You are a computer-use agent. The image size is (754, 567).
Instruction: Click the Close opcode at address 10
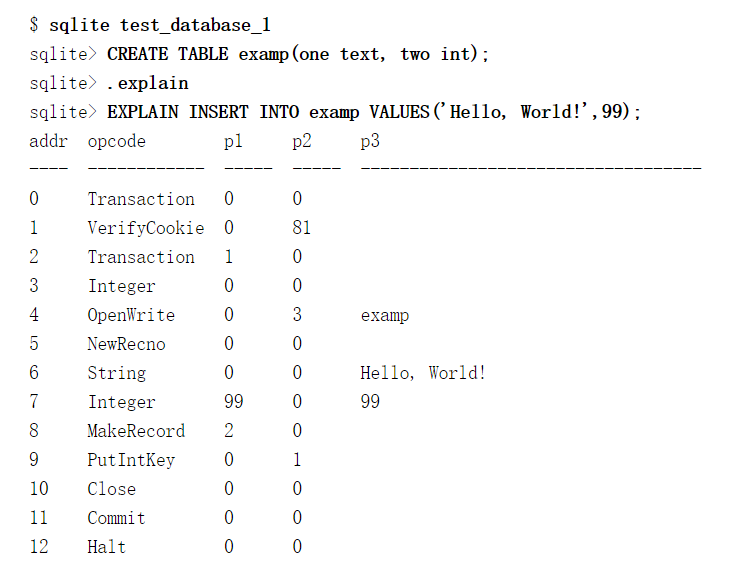(111, 489)
